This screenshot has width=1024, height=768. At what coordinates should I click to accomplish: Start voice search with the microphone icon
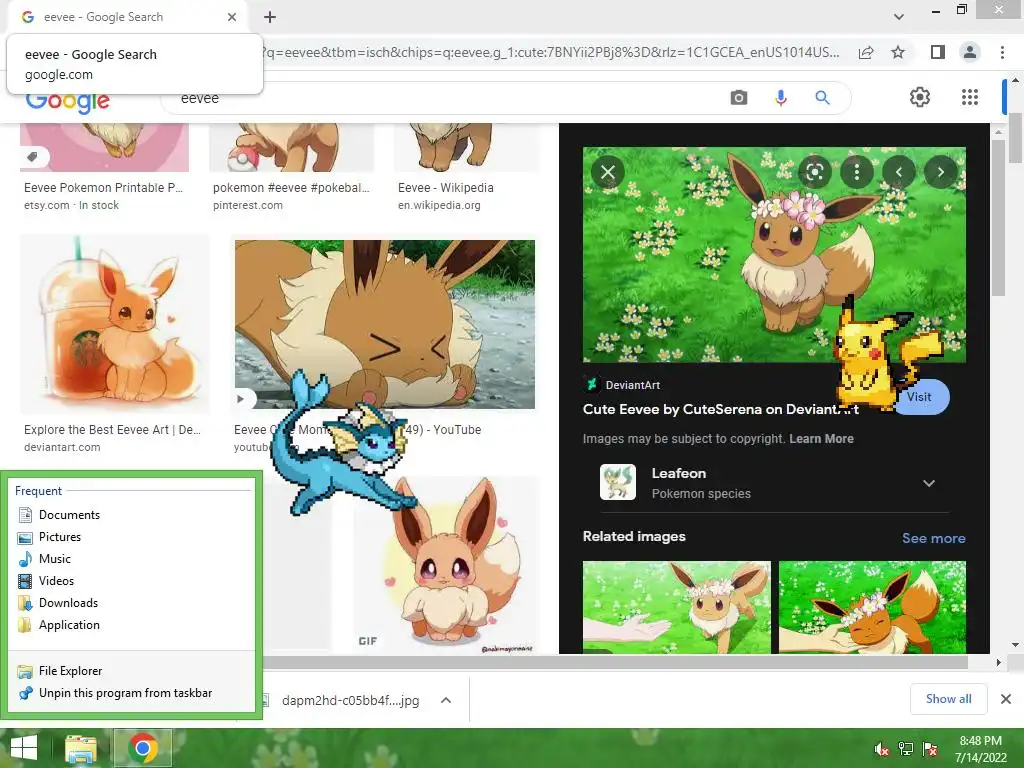point(780,98)
